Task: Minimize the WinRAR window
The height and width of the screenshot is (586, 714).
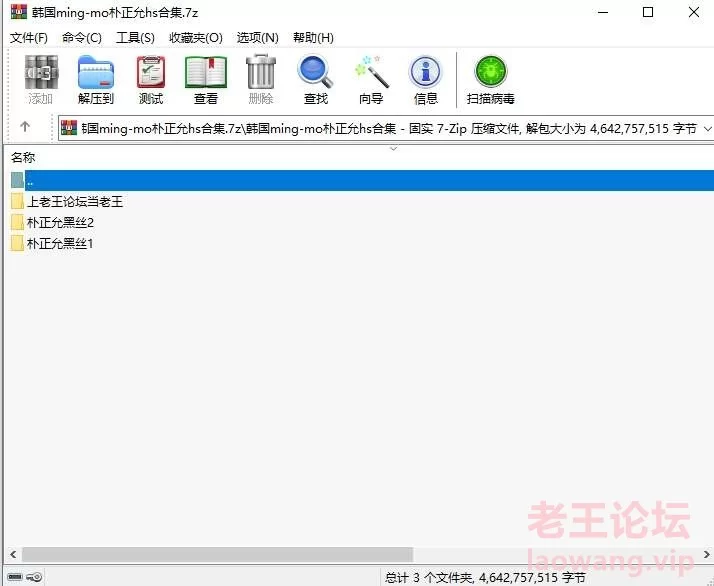Action: pos(603,12)
